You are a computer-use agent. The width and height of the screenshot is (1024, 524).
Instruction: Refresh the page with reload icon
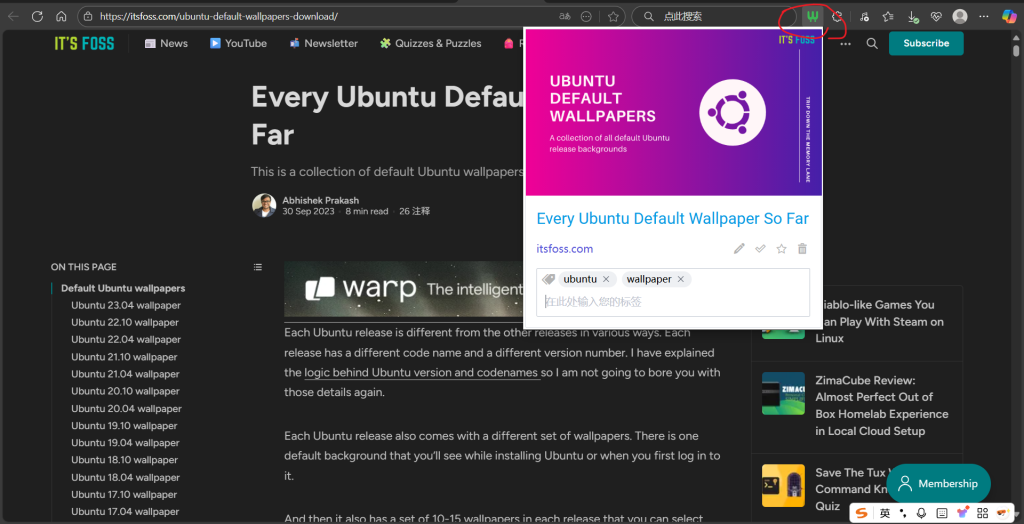pyautogui.click(x=37, y=17)
